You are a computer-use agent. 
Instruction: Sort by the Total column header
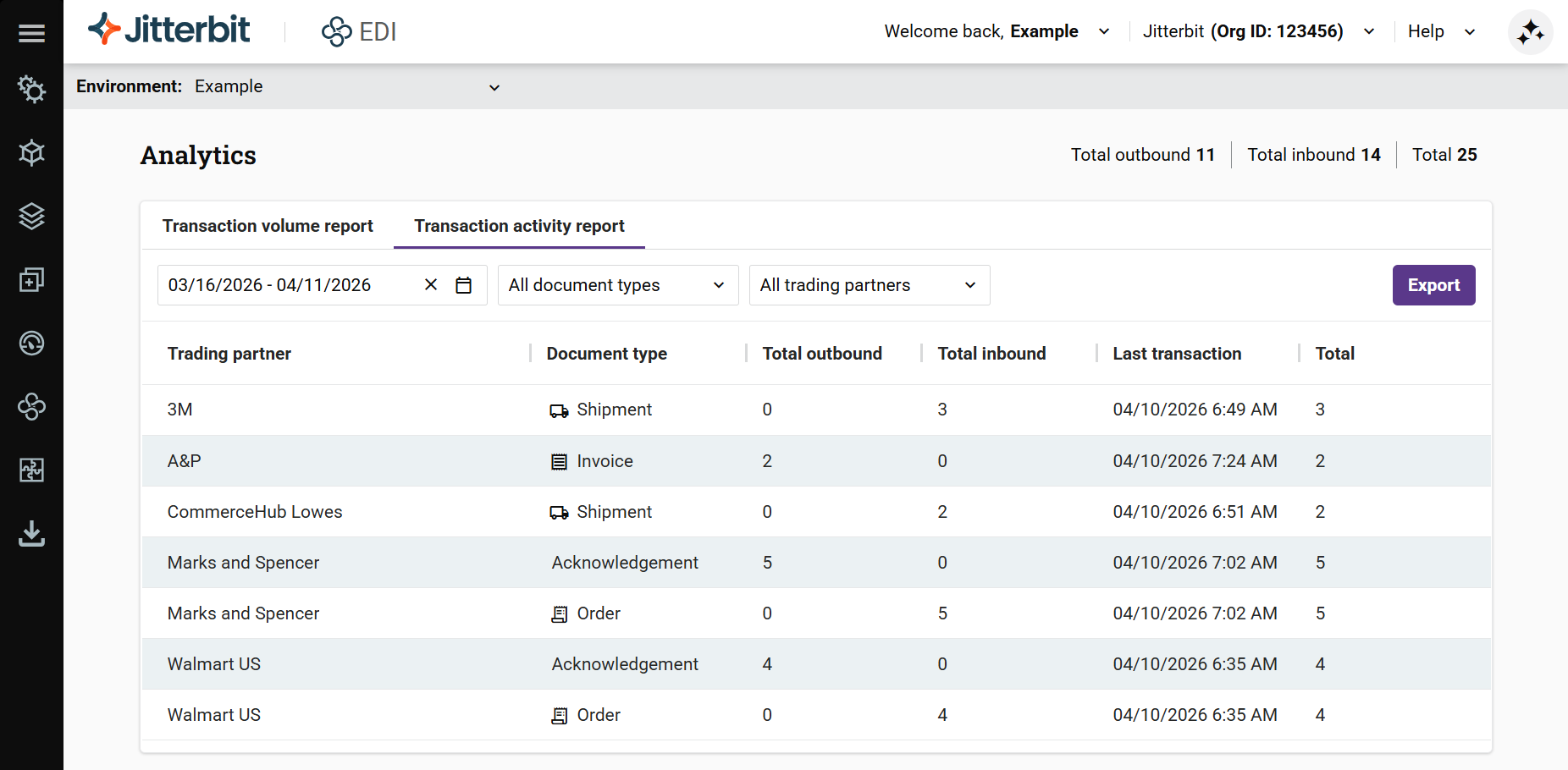pyautogui.click(x=1335, y=354)
